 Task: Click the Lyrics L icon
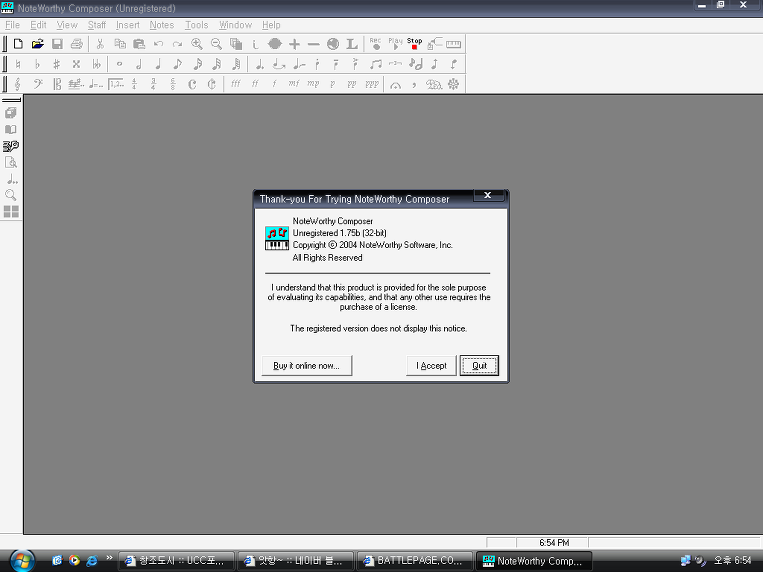(352, 44)
